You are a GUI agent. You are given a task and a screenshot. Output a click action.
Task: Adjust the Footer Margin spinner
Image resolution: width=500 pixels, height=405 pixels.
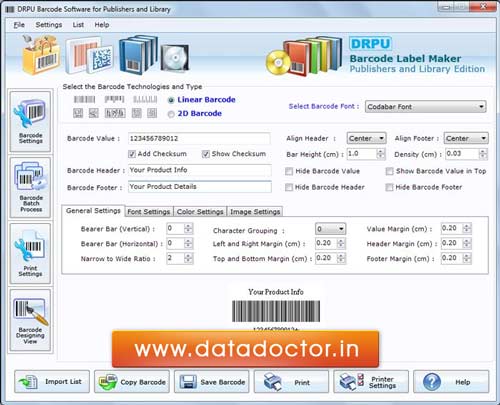(x=467, y=258)
